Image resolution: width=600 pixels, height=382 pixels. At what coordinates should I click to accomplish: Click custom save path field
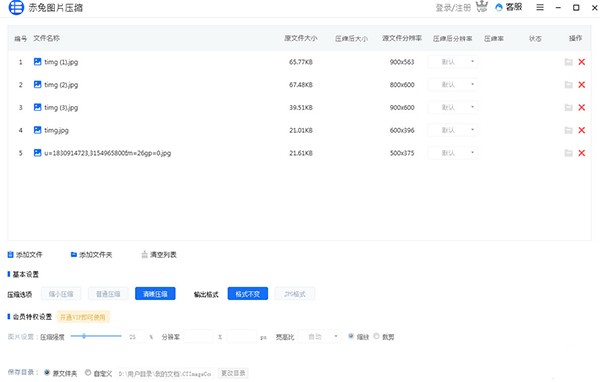click(x=165, y=374)
